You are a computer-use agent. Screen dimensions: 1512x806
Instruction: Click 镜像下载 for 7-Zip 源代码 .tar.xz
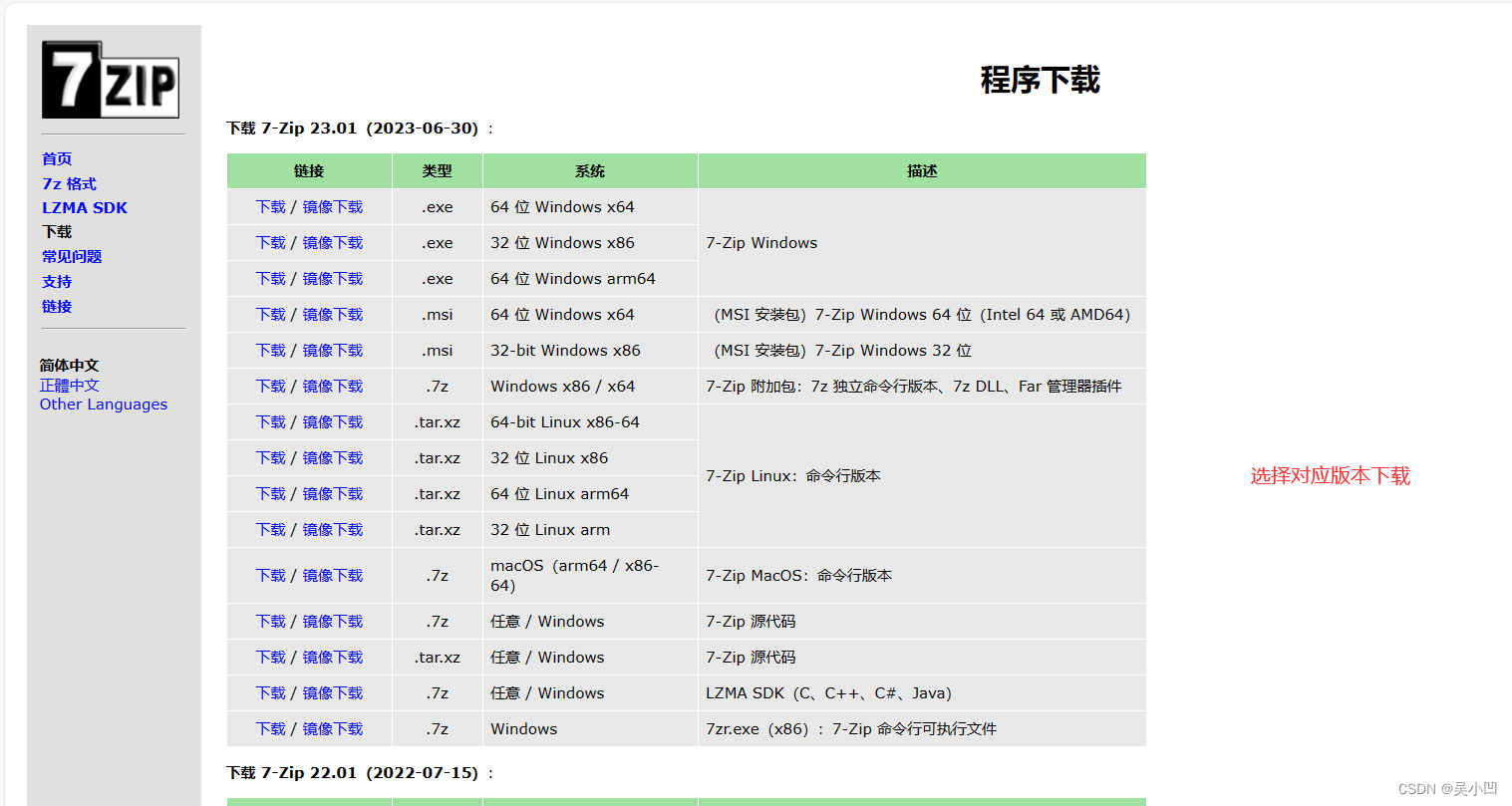pyautogui.click(x=333, y=657)
